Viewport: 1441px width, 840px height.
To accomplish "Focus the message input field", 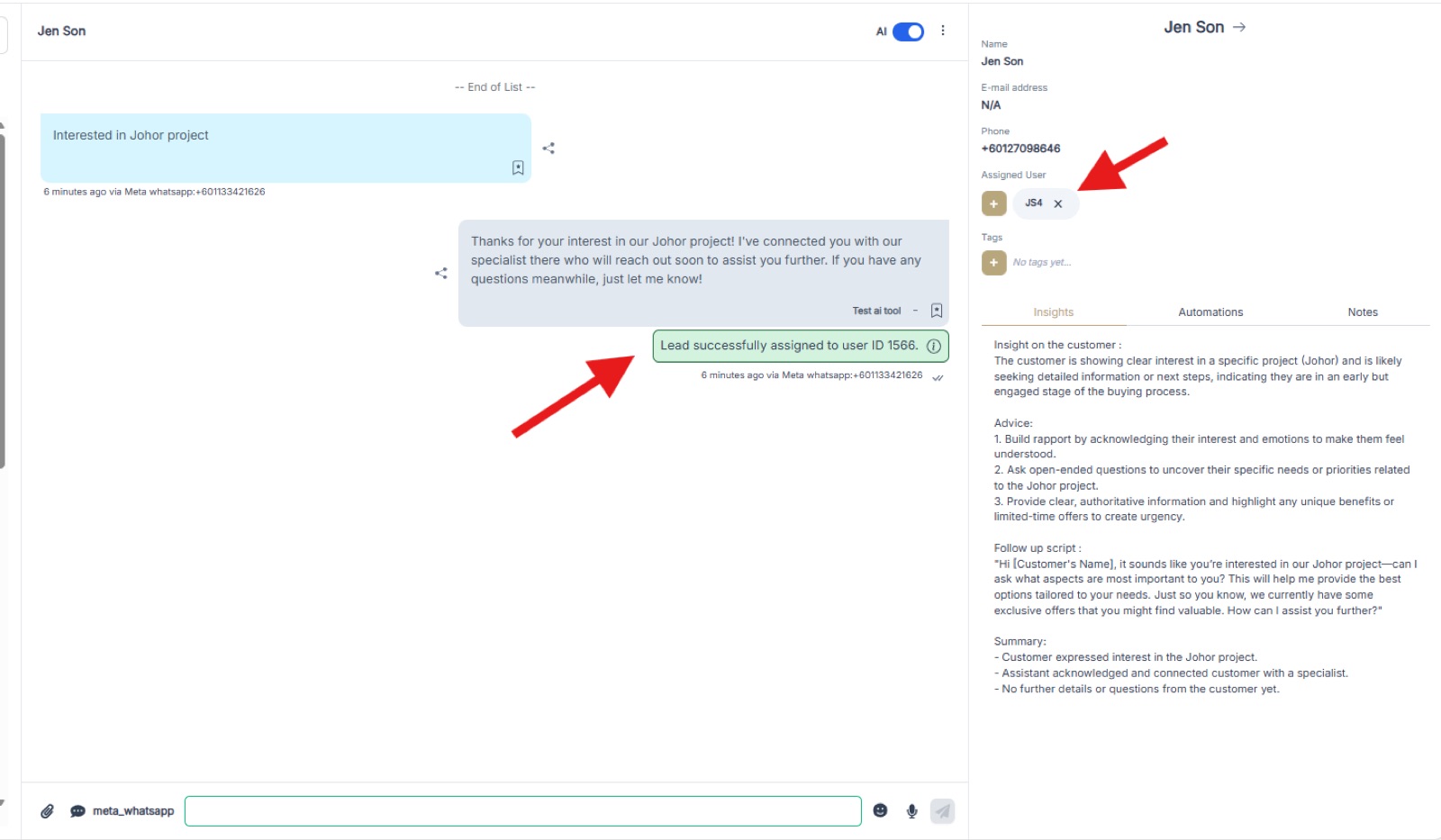I will point(522,811).
